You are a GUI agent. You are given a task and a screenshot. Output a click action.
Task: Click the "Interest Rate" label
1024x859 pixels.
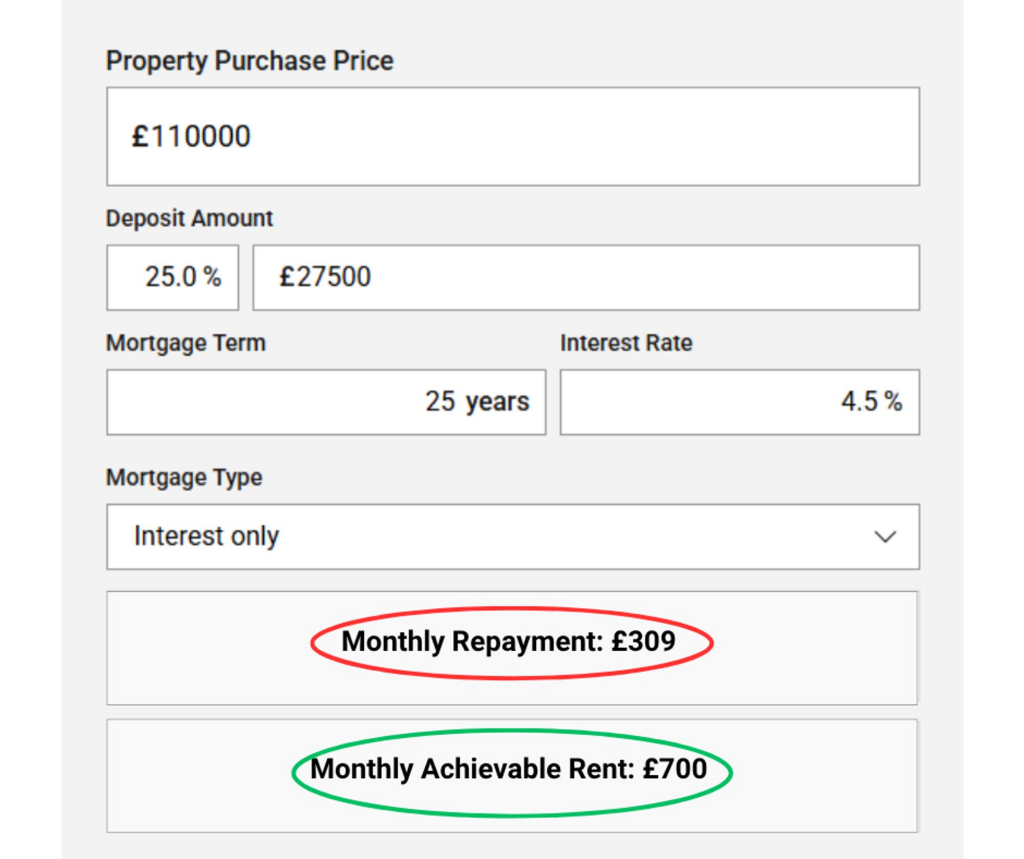pyautogui.click(x=626, y=343)
